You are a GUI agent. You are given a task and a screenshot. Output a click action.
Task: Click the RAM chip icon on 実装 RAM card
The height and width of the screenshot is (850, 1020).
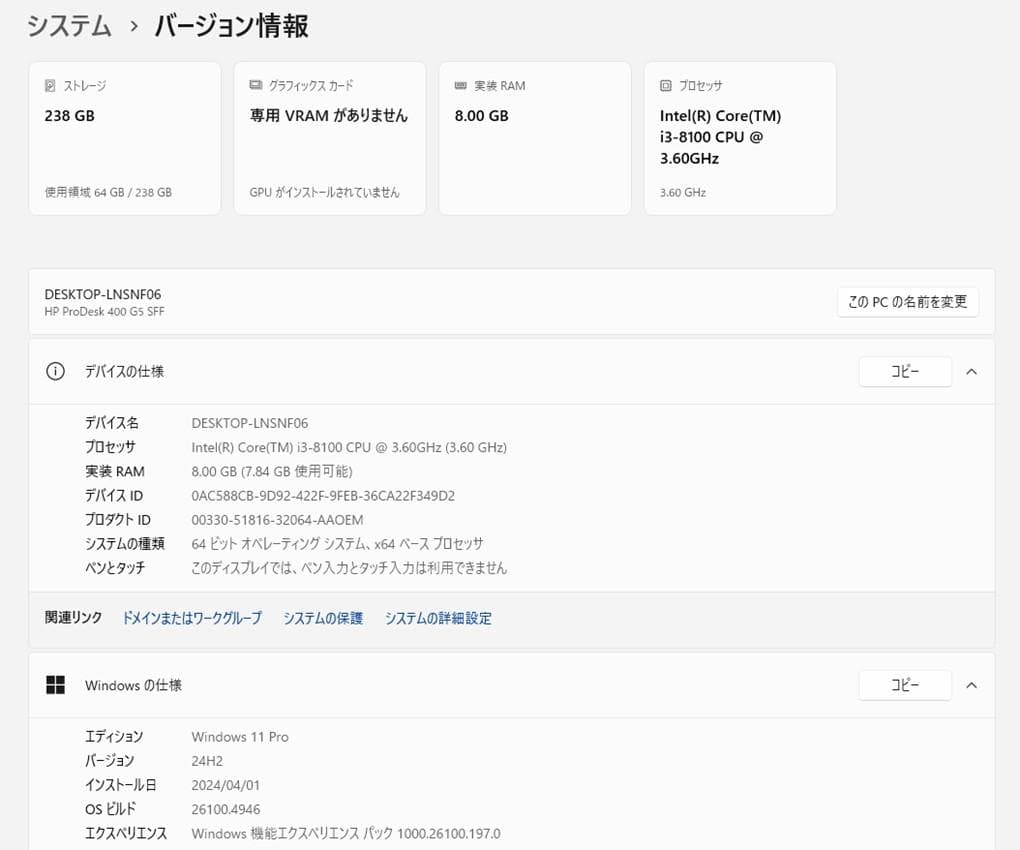click(x=460, y=86)
